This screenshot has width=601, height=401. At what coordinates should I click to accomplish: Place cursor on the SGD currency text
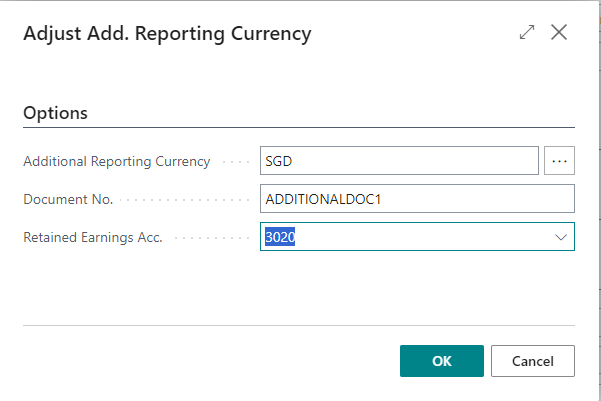(279, 161)
